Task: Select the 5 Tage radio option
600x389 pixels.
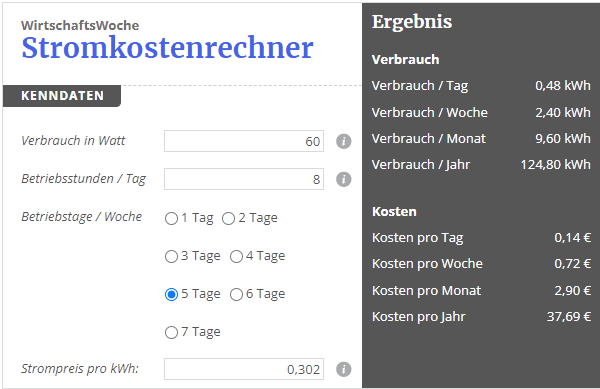Action: click(x=171, y=295)
